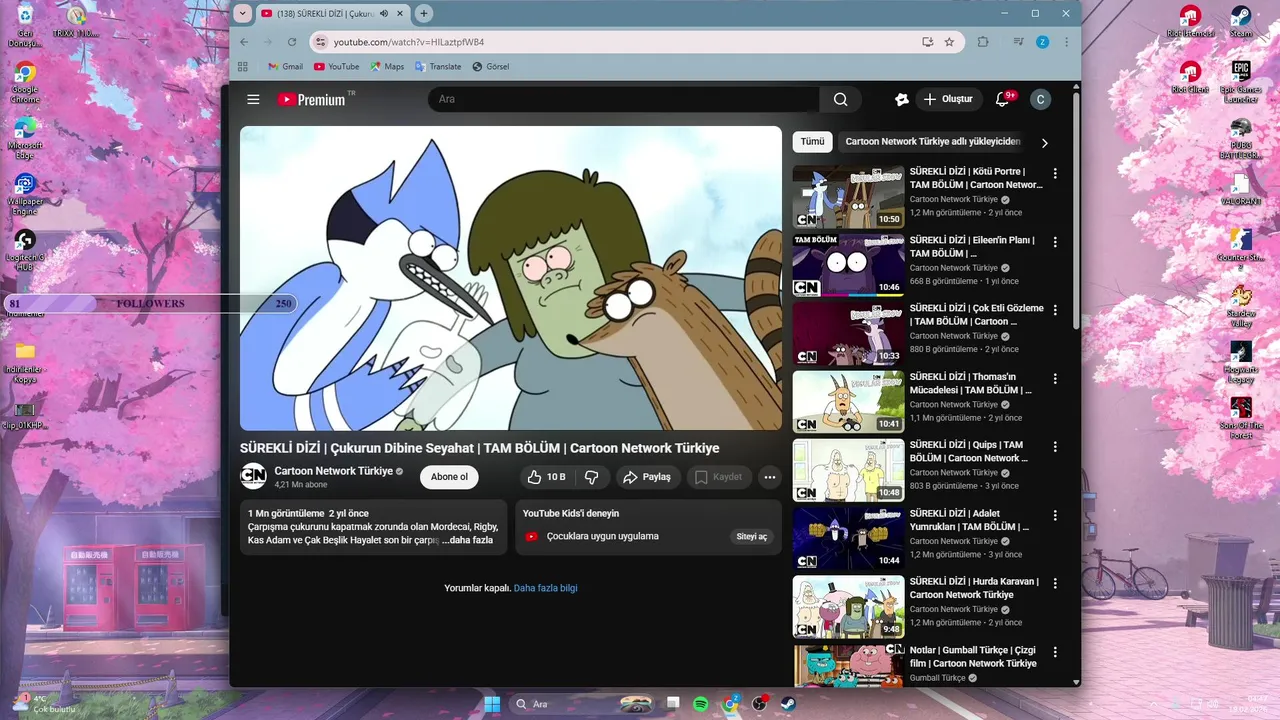The height and width of the screenshot is (720, 1280).
Task: Click the Cartoon Network channel avatar
Action: click(x=253, y=476)
